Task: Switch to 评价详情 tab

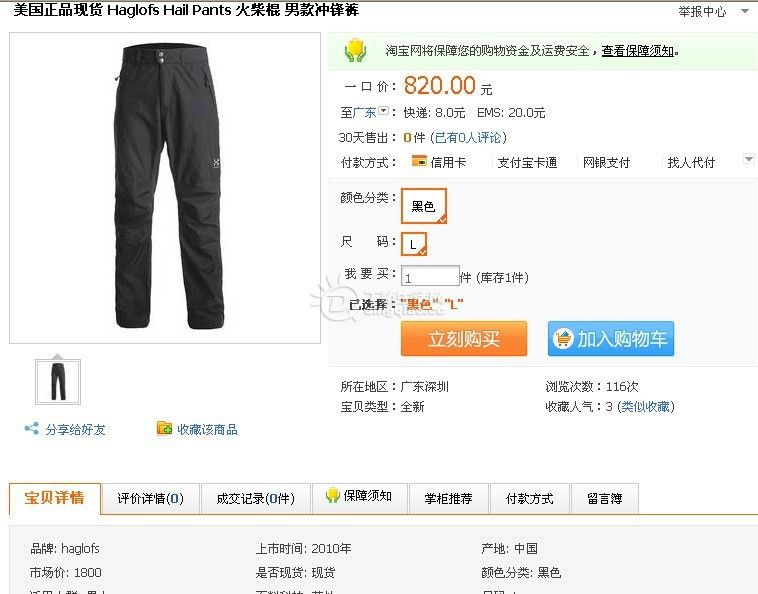Action: coord(150,498)
